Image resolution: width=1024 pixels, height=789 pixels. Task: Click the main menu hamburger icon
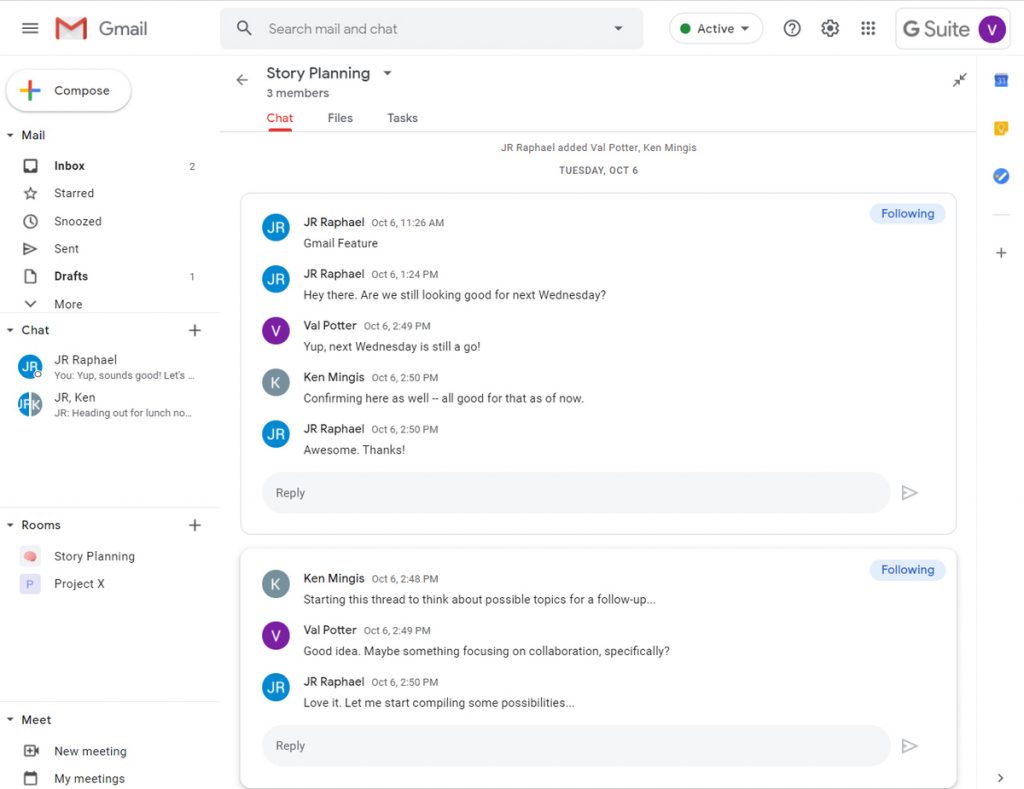coord(29,27)
